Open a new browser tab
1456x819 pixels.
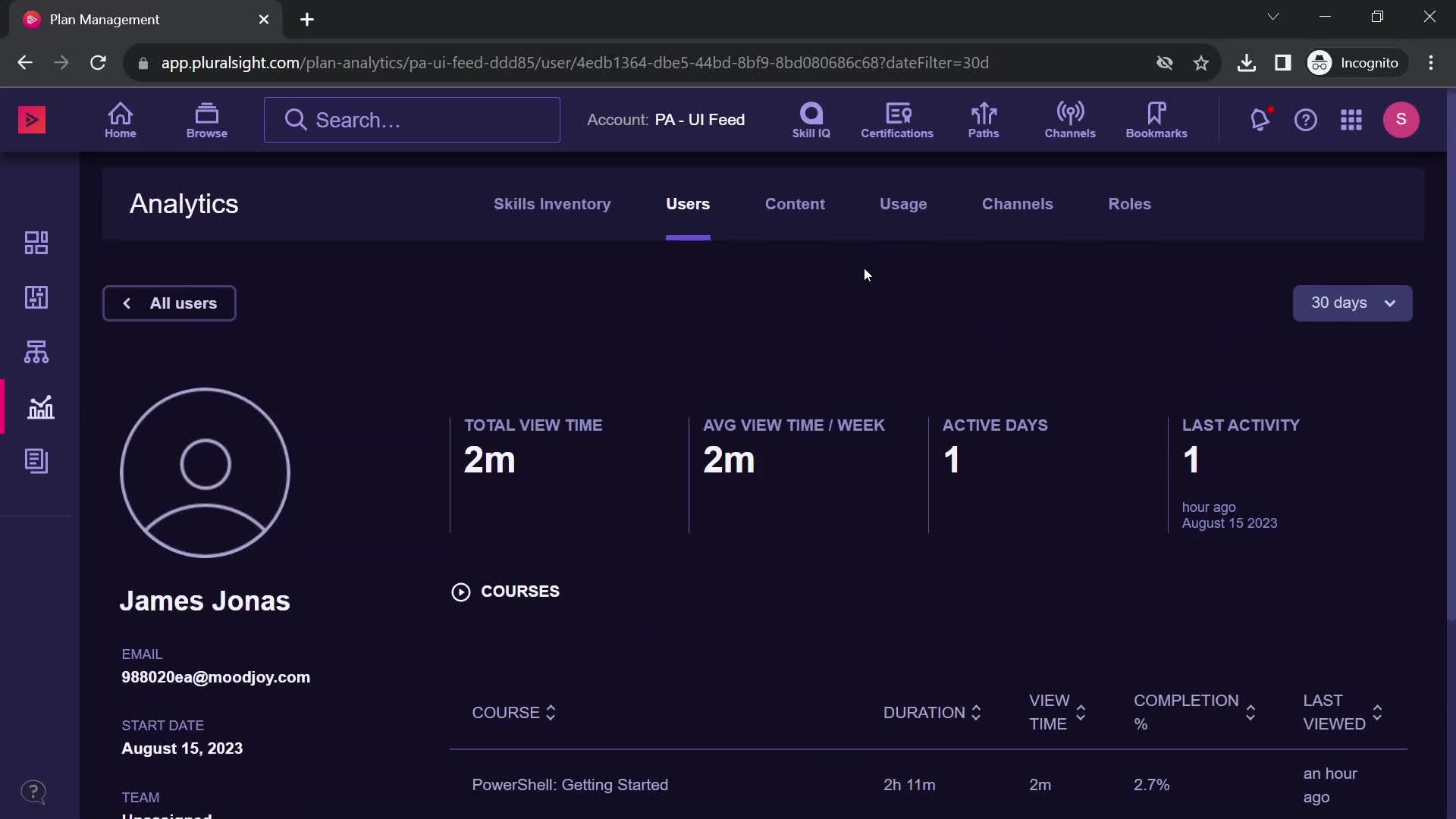coord(307,20)
